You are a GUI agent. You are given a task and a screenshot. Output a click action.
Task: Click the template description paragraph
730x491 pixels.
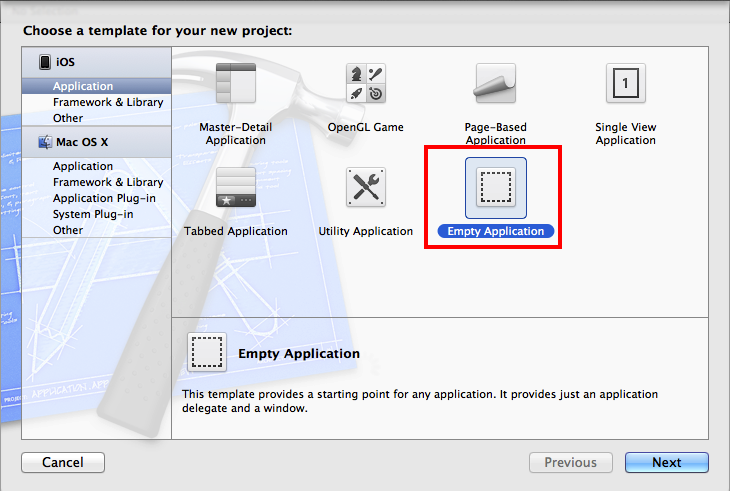[420, 401]
